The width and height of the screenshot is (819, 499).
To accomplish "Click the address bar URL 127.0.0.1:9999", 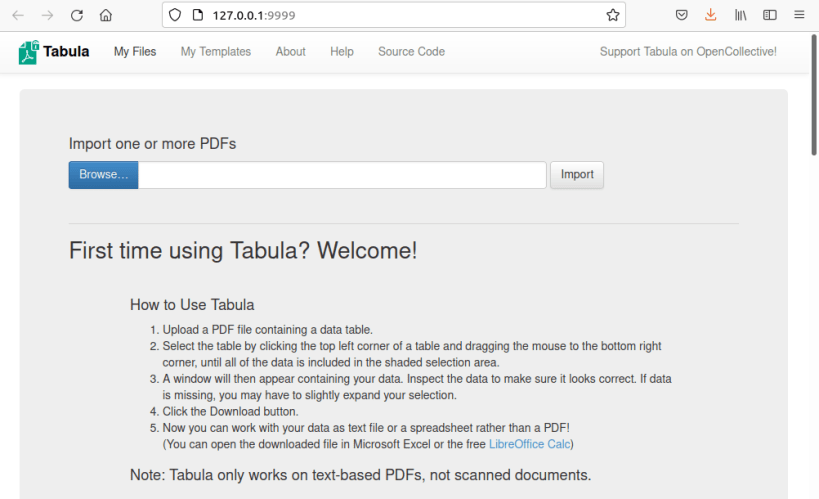I will coord(254,15).
